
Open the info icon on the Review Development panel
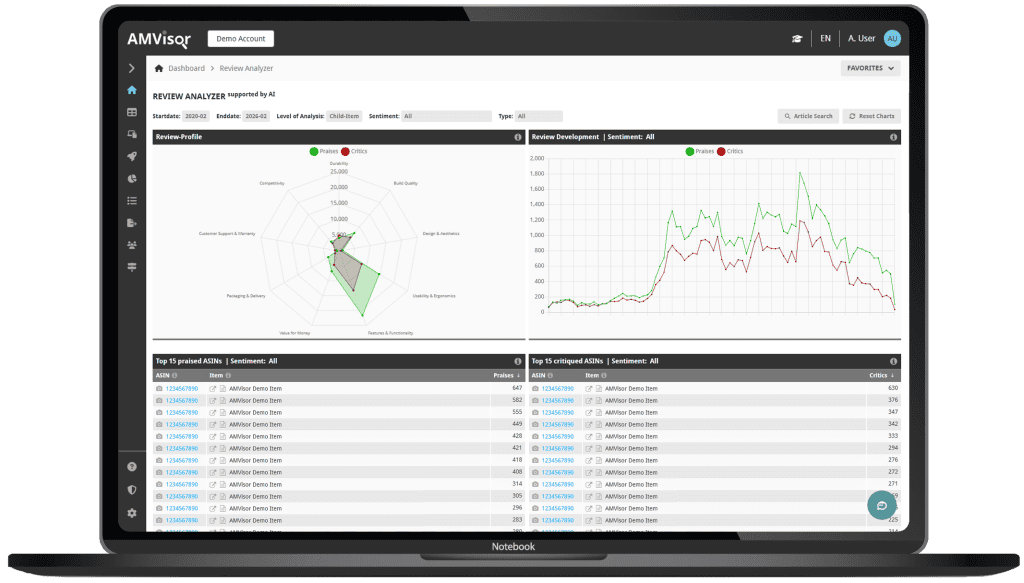tap(893, 137)
